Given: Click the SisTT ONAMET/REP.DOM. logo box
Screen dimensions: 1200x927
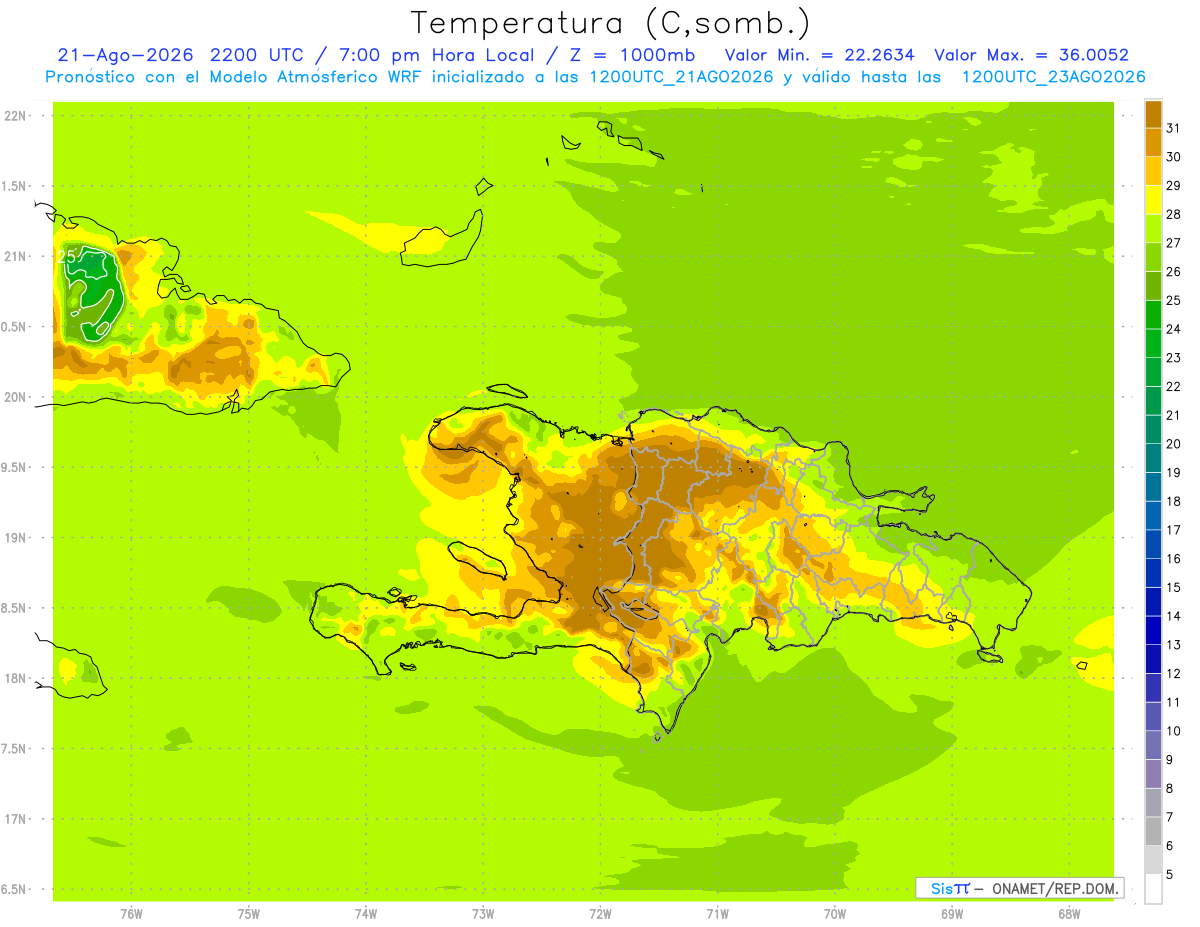Looking at the screenshot, I should click(1019, 888).
